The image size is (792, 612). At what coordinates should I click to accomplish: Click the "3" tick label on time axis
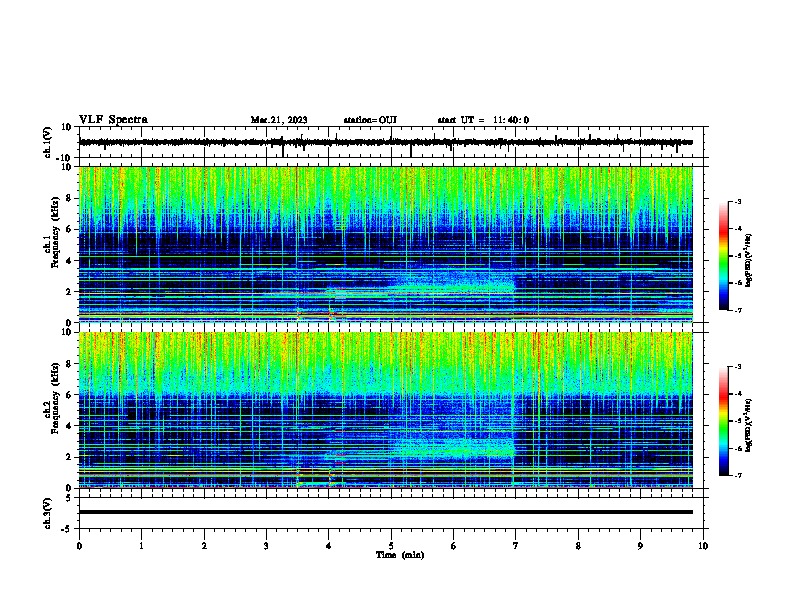266,546
